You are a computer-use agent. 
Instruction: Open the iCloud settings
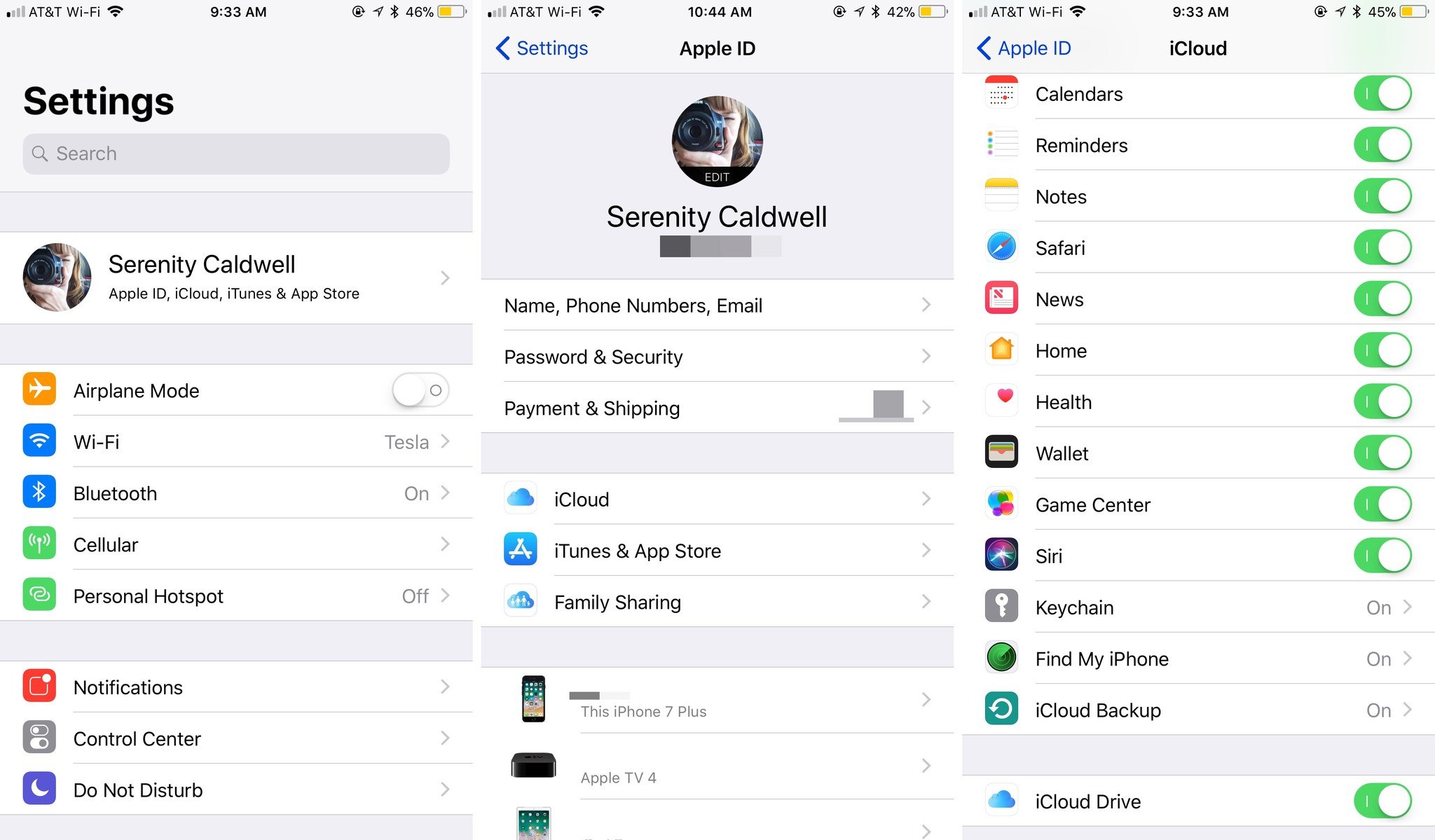coord(716,499)
